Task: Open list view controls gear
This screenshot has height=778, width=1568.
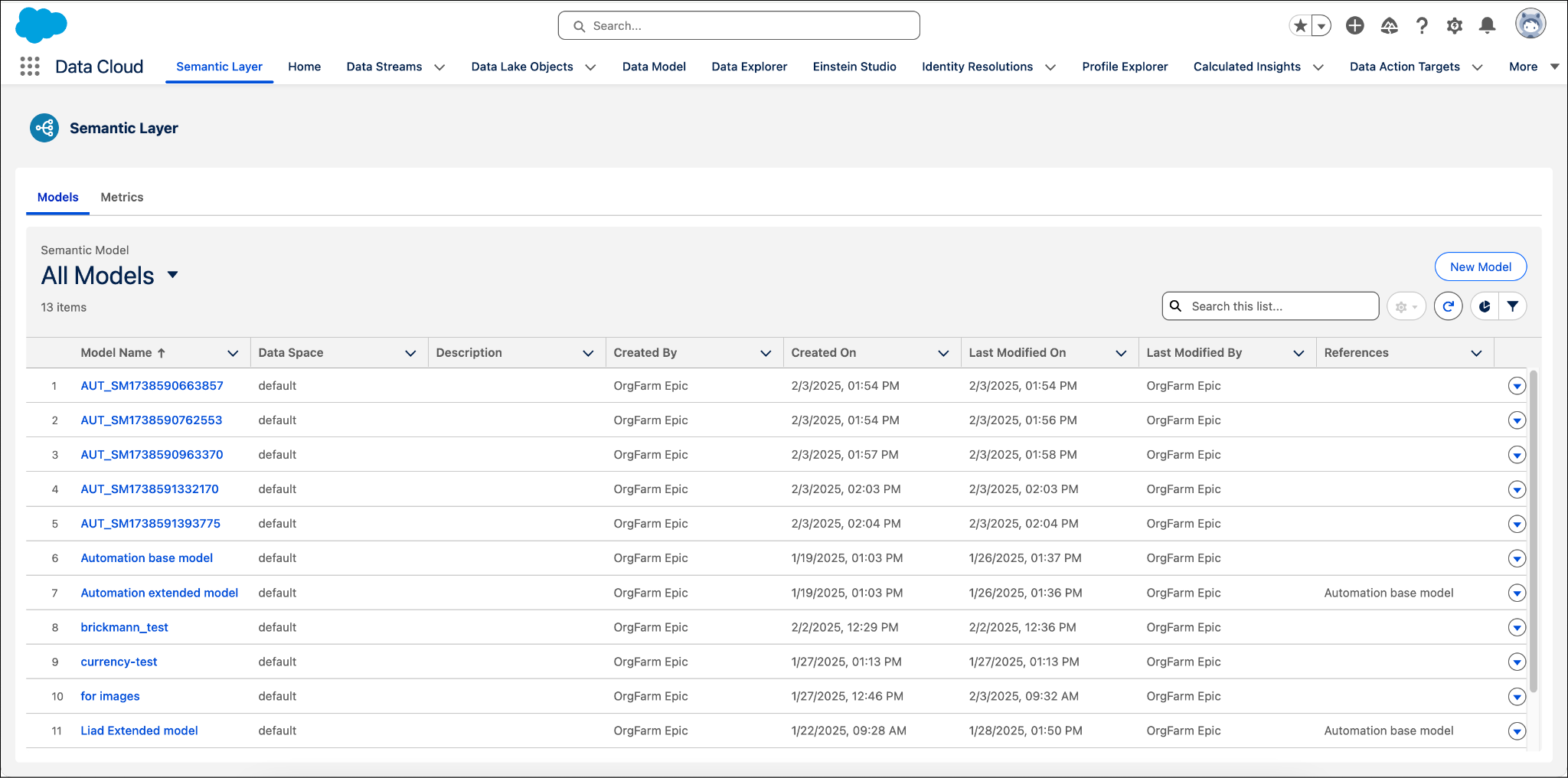Action: pyautogui.click(x=1406, y=306)
